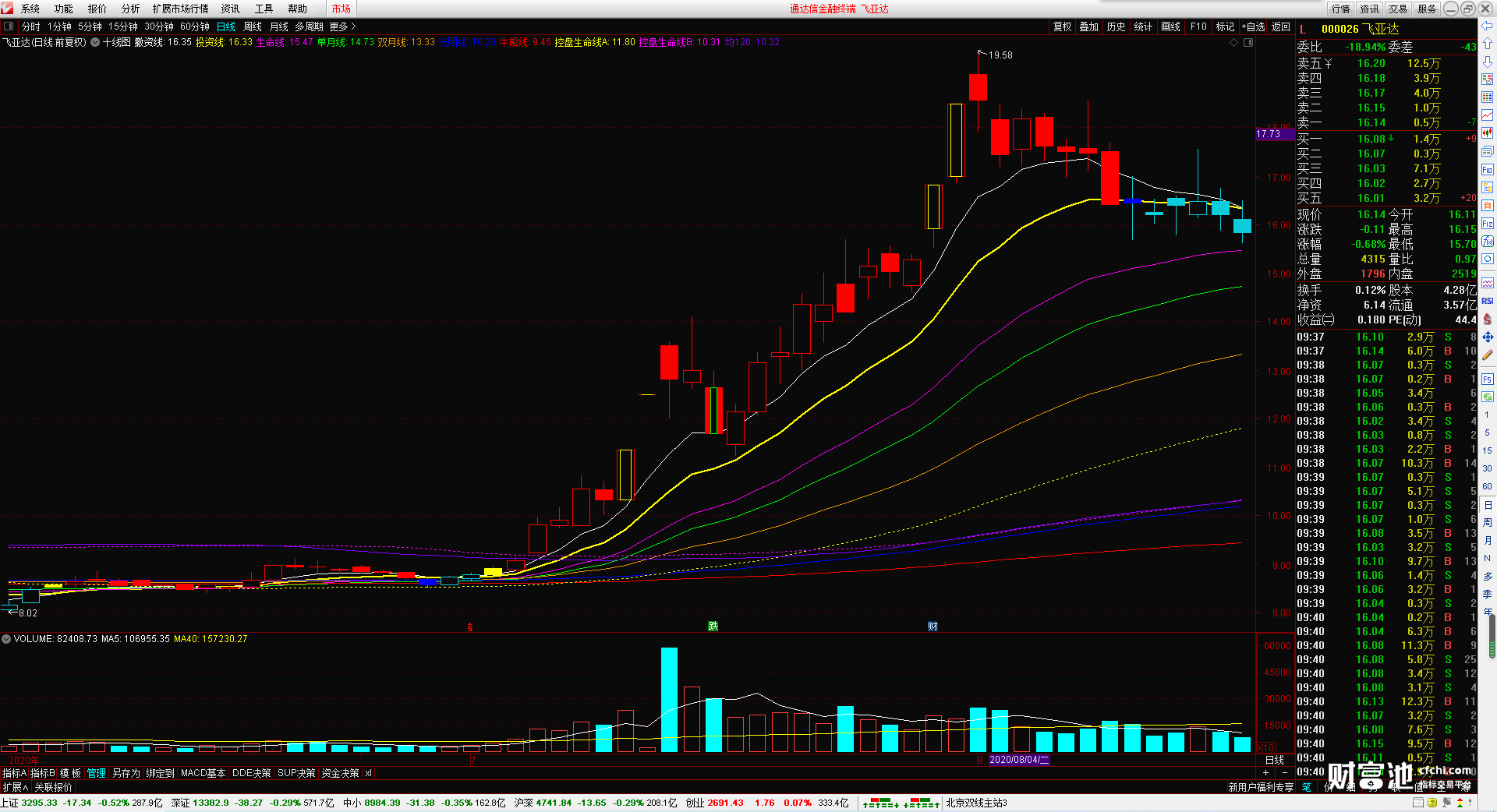The width and height of the screenshot is (1497, 812).
Task: Click the MACD基本 indicator tab
Action: tap(203, 773)
